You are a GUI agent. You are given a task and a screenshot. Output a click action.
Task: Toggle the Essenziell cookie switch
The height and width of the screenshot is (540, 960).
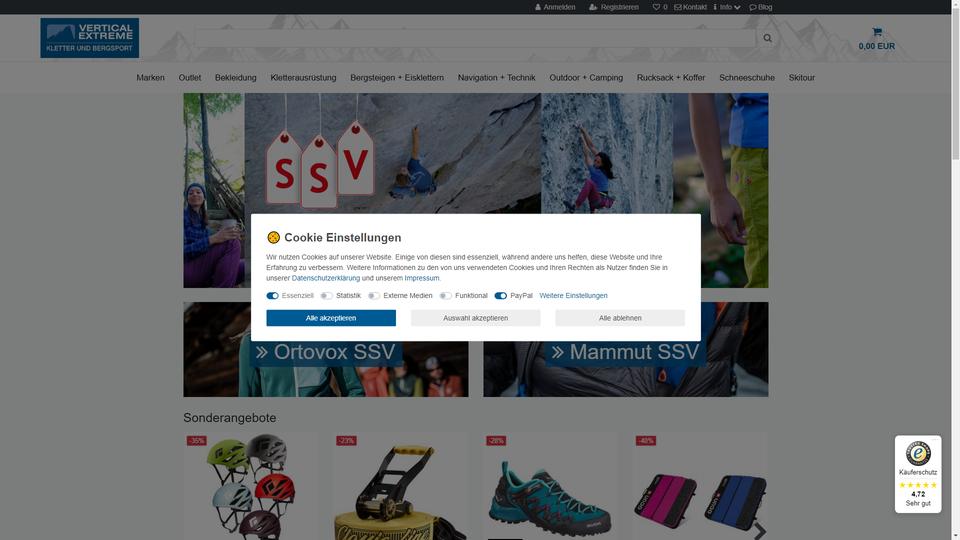coord(272,296)
